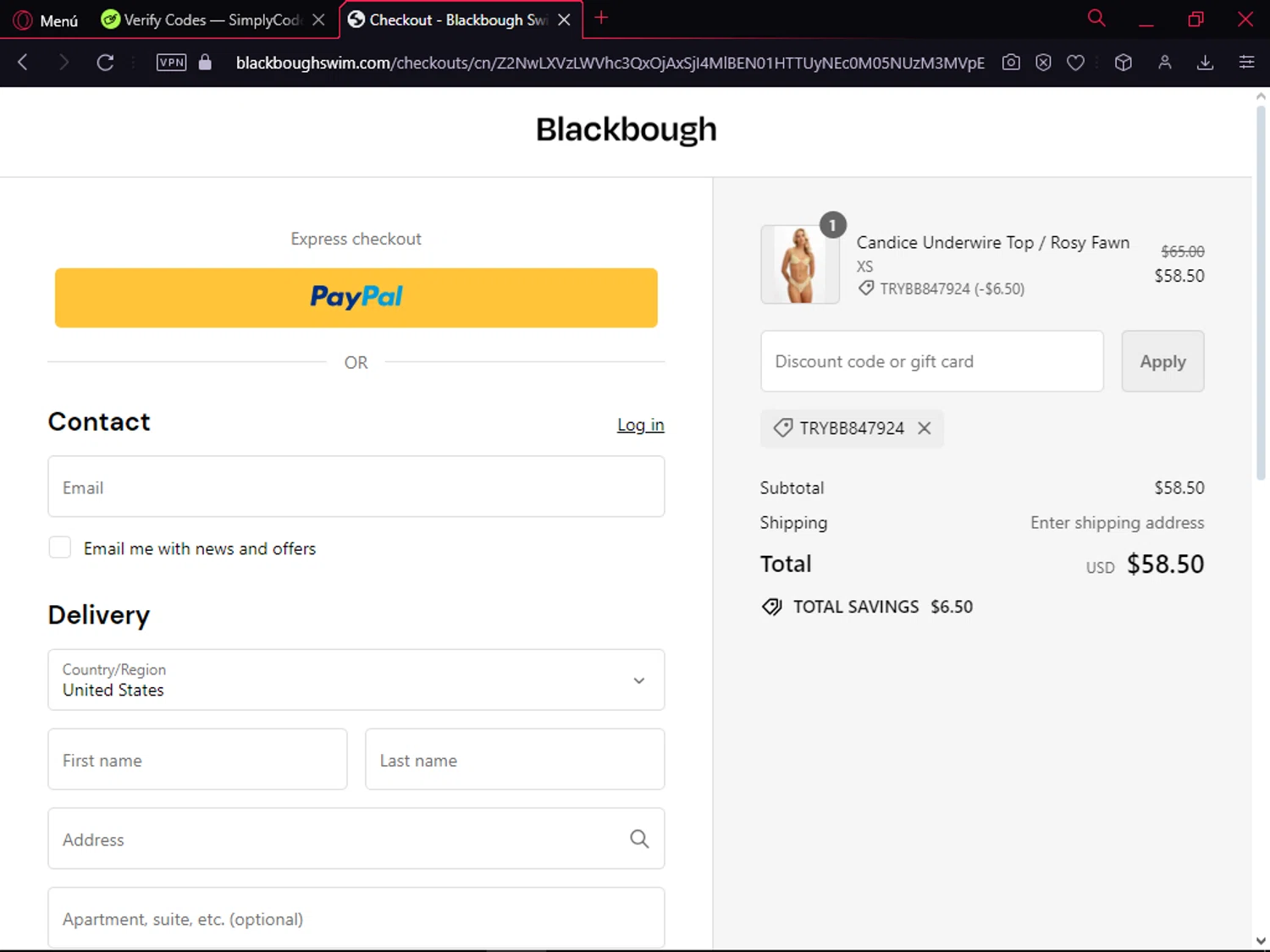This screenshot has height=952, width=1270.
Task: Go back to previous page
Action: pyautogui.click(x=23, y=62)
